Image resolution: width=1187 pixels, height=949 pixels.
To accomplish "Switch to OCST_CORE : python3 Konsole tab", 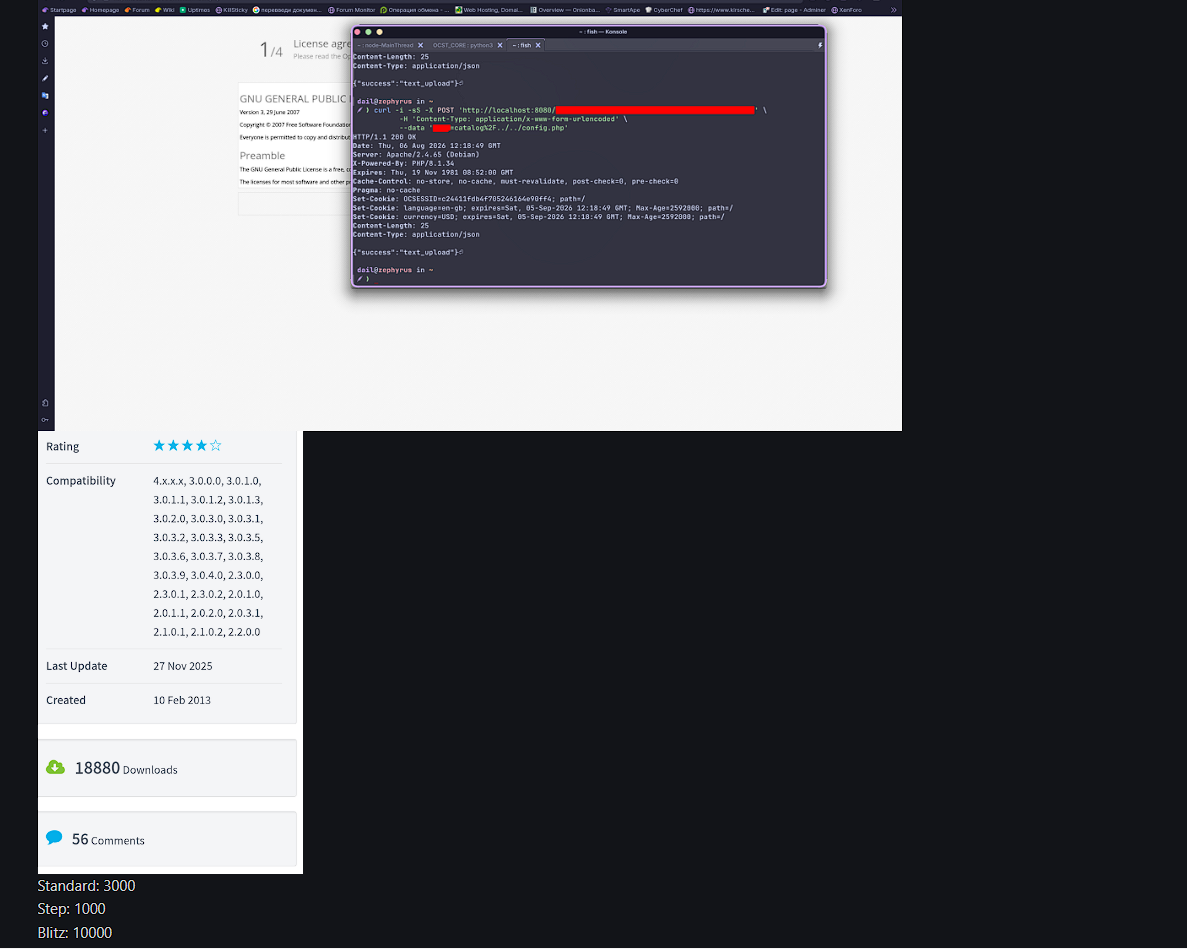I will coord(463,45).
